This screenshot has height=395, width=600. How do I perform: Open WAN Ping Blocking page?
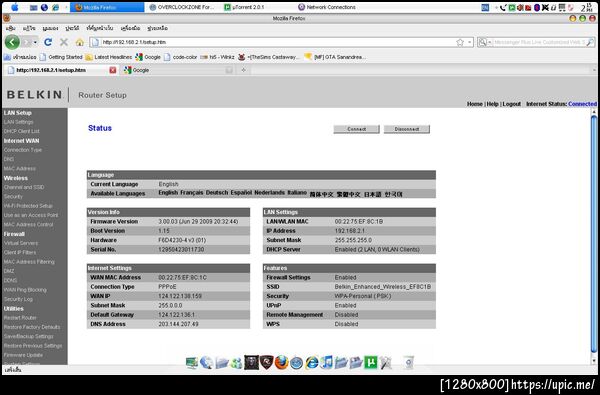[25, 290]
